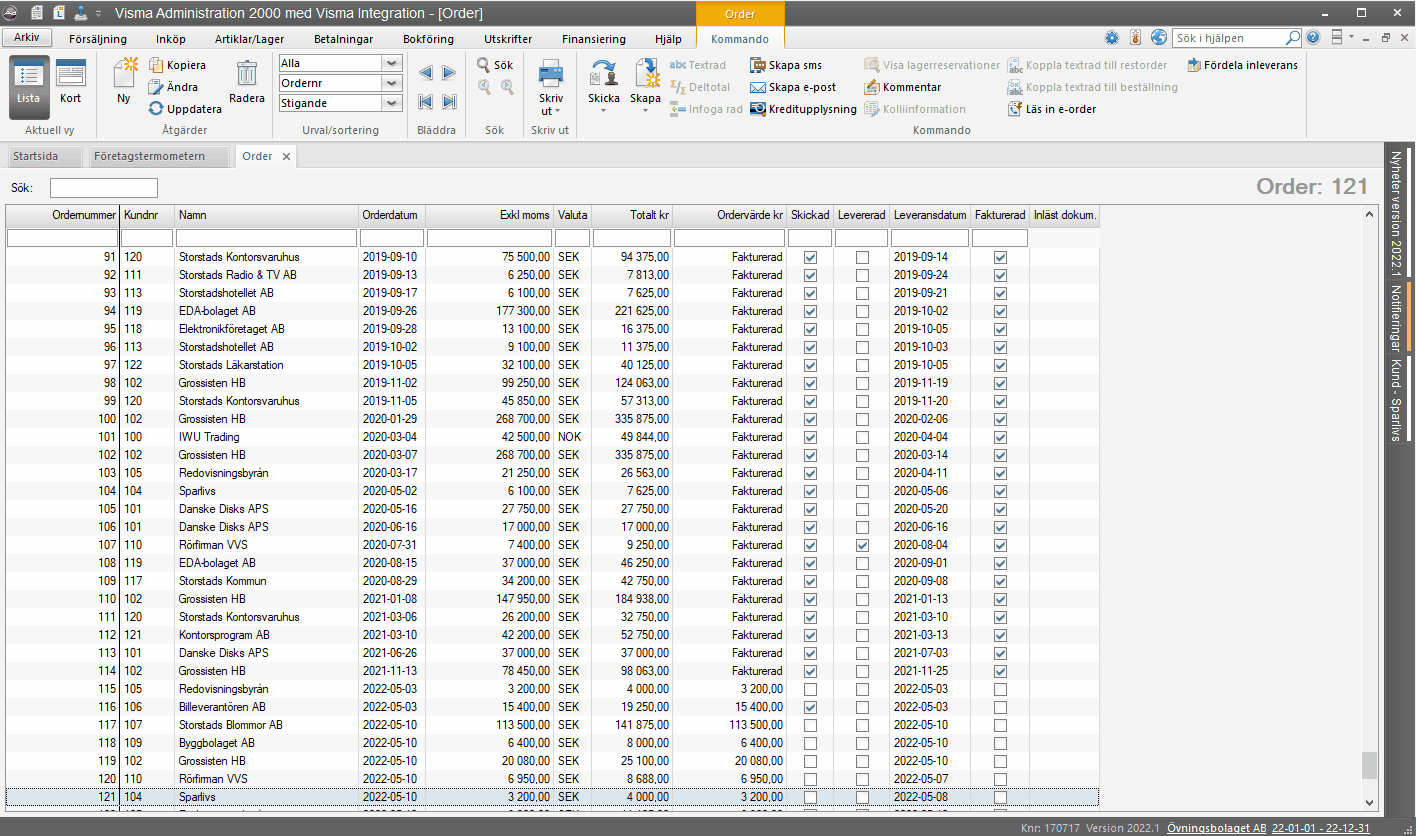Open the globe icon in header

point(1159,38)
